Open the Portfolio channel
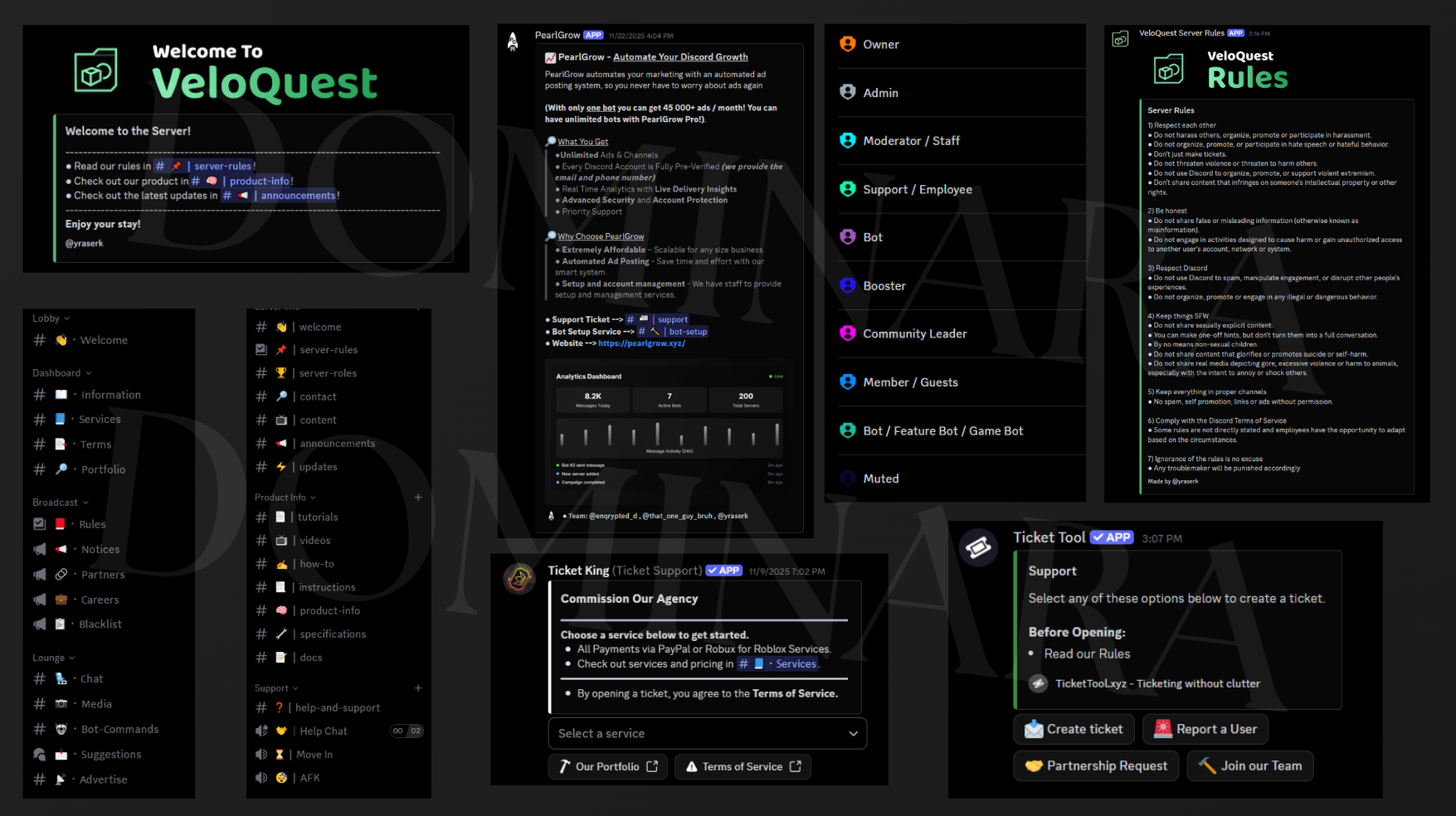Screen dimensions: 1456x816 coord(103,469)
